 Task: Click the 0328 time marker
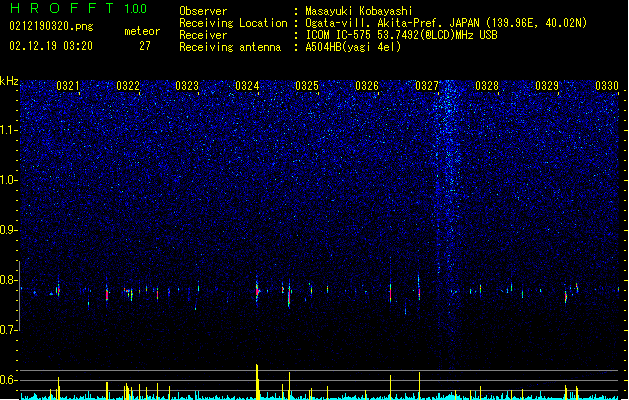[x=487, y=86]
